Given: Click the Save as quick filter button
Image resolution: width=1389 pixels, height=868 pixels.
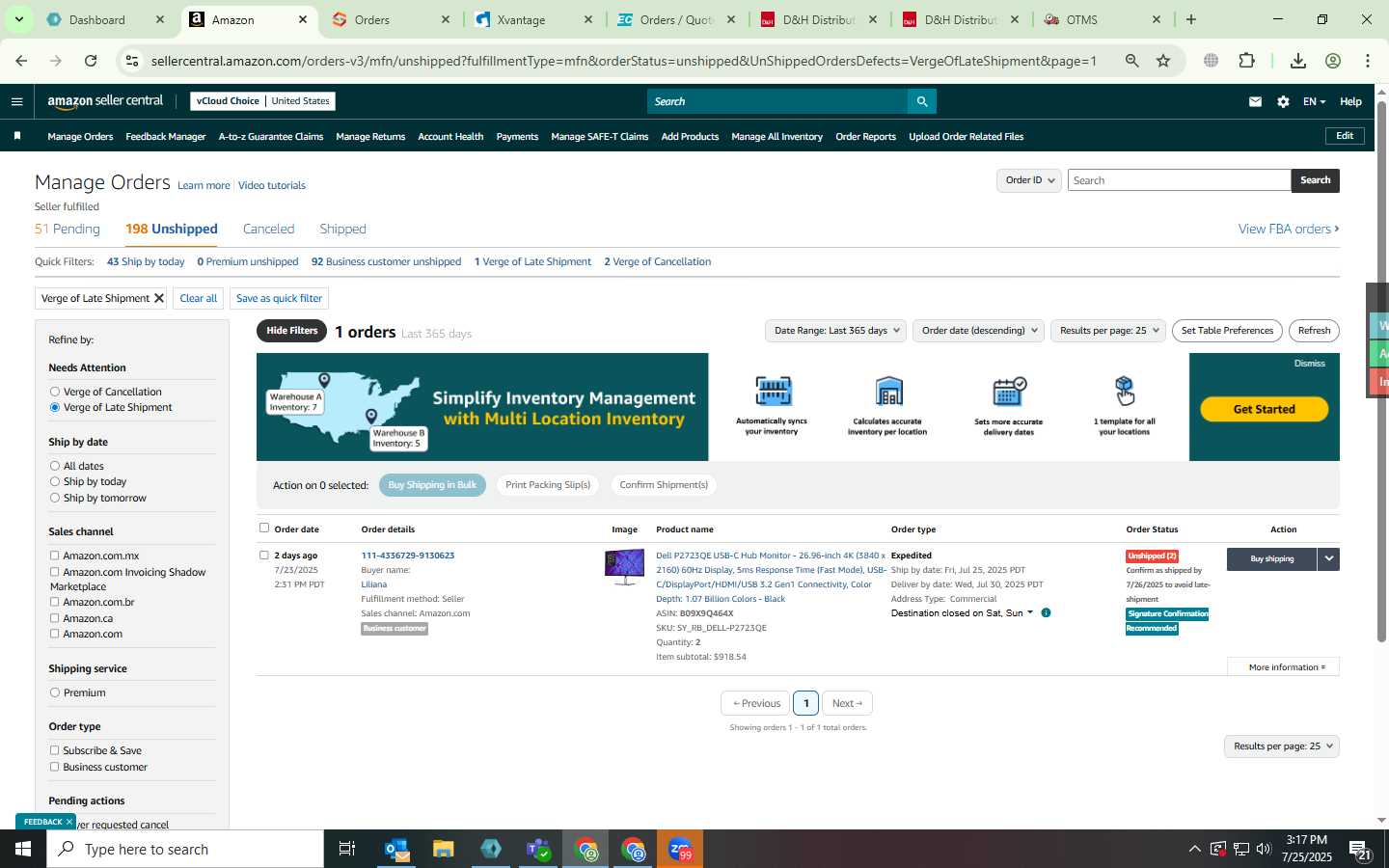Looking at the screenshot, I should [279, 298].
